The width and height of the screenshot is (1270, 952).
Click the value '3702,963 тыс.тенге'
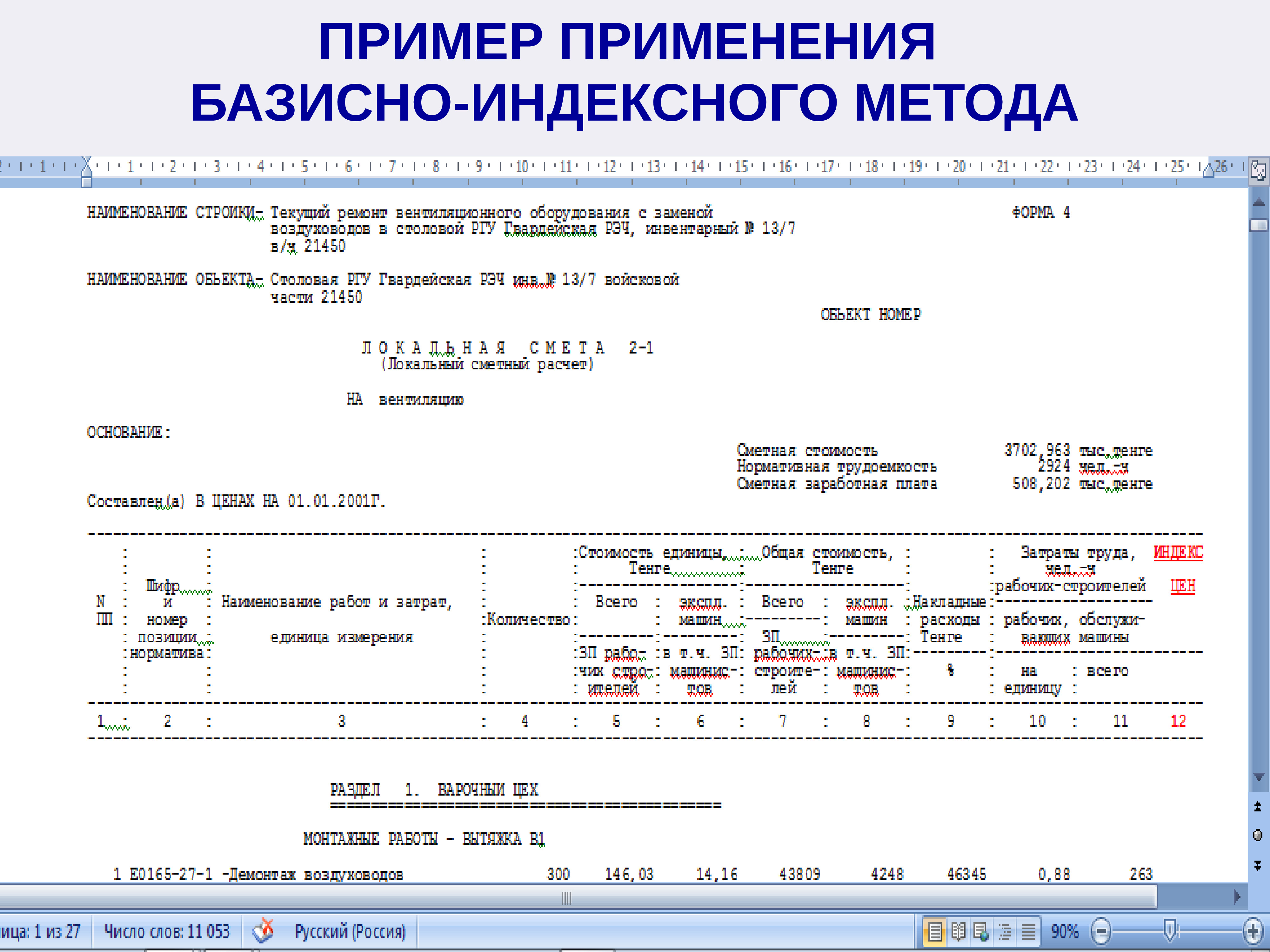point(1078,451)
